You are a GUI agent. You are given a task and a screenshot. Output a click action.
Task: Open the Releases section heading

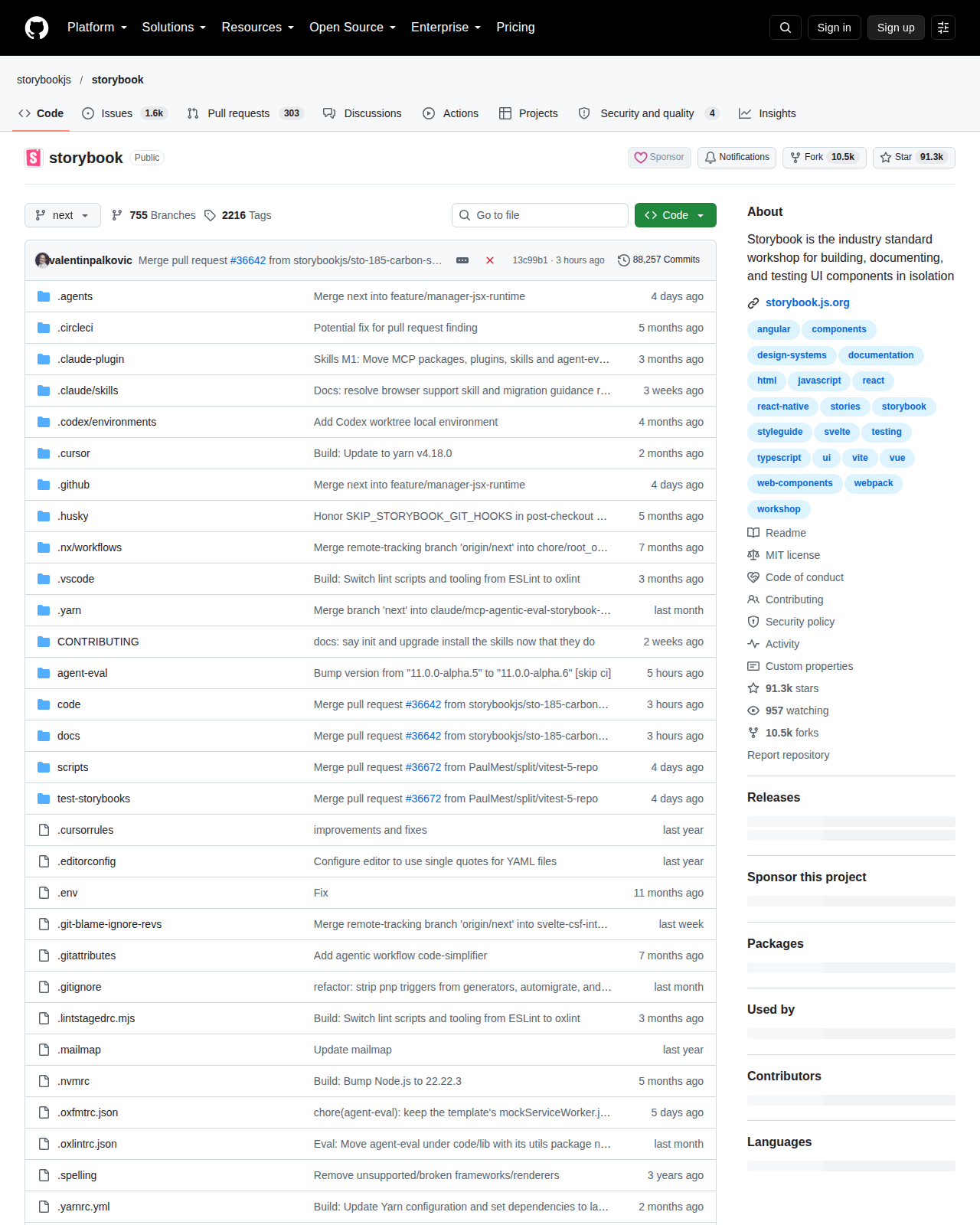773,797
